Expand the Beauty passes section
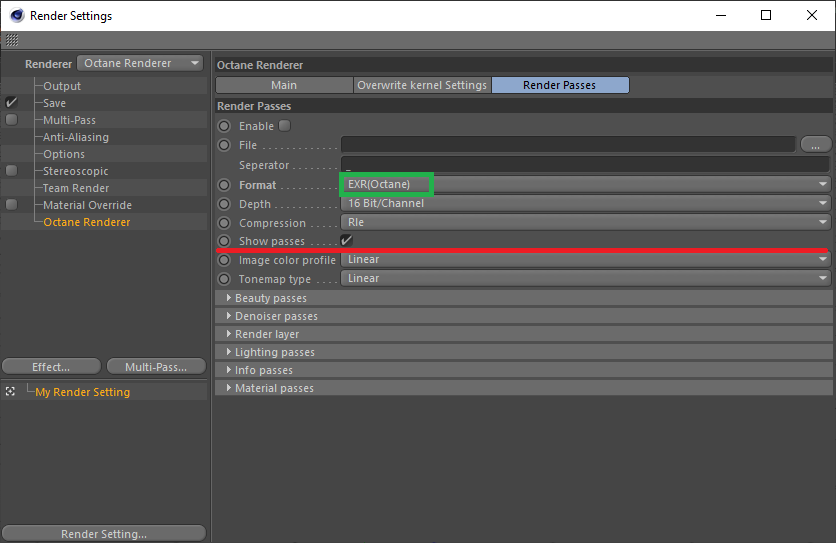 pos(524,298)
